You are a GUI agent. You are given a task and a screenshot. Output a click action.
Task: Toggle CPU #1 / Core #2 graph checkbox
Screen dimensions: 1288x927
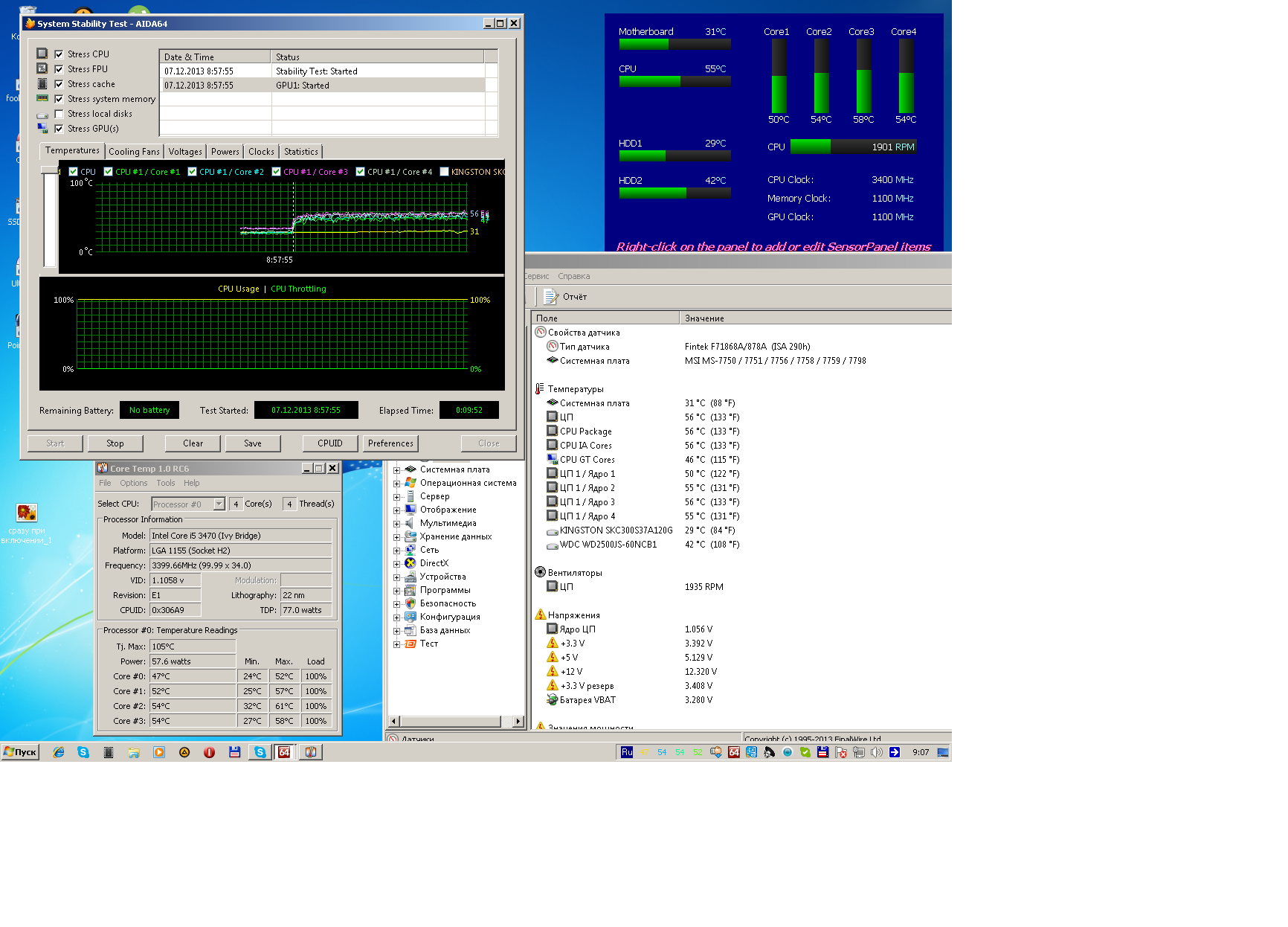(x=193, y=172)
